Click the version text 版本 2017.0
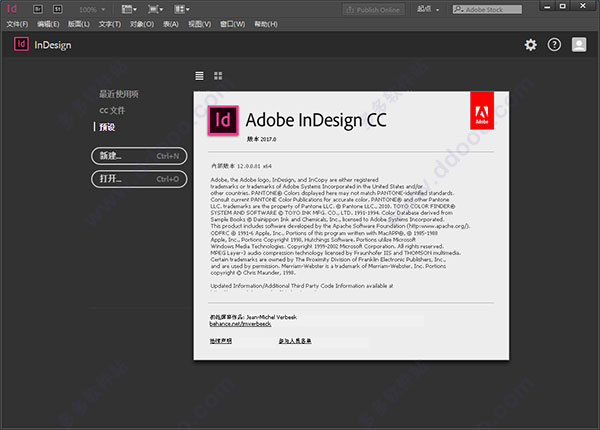Screen dimensions: 600x430 point(261,139)
